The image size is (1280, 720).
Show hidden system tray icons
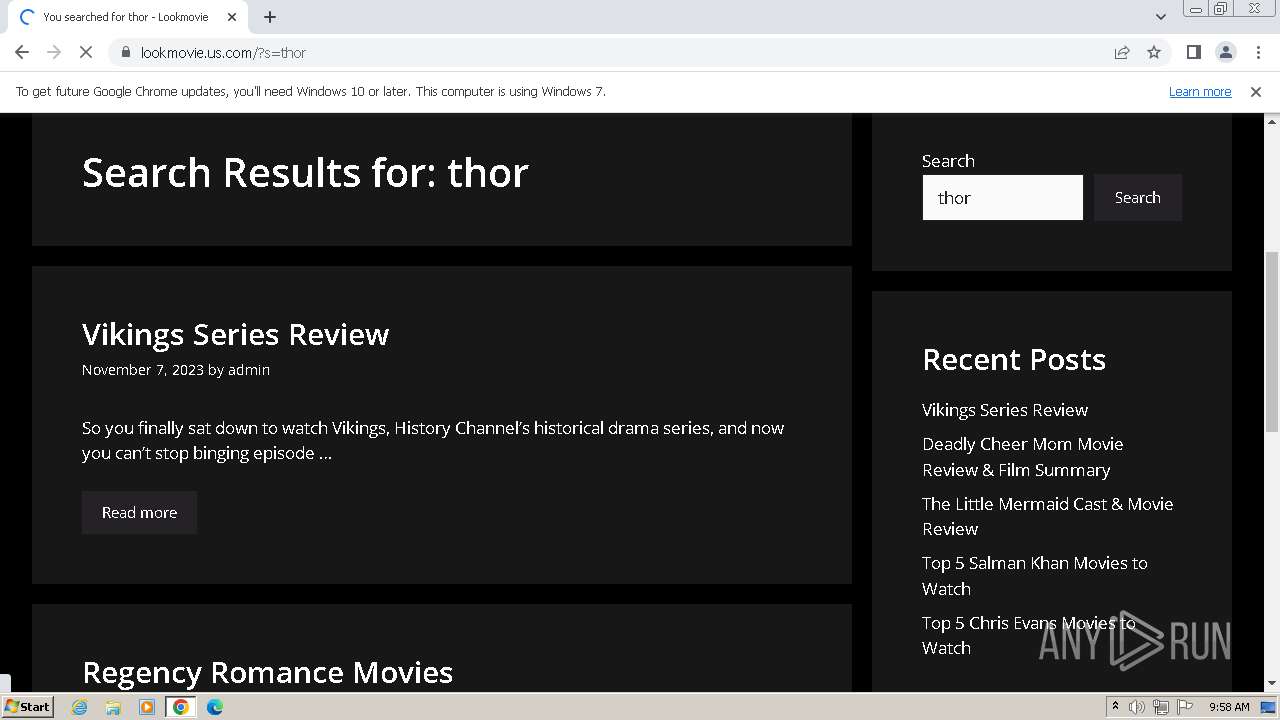(x=1115, y=706)
